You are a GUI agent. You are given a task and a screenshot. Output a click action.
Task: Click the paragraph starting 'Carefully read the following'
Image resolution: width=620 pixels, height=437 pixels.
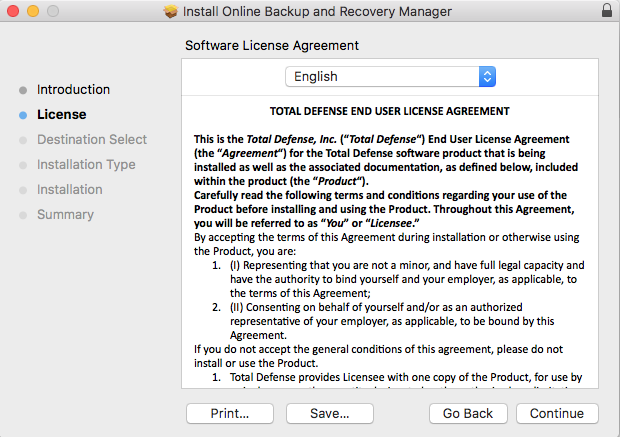click(x=384, y=209)
